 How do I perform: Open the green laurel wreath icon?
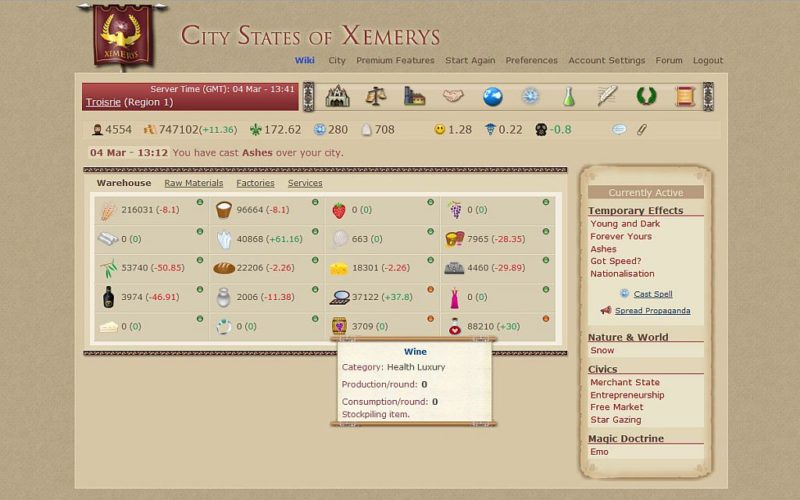[x=646, y=97]
